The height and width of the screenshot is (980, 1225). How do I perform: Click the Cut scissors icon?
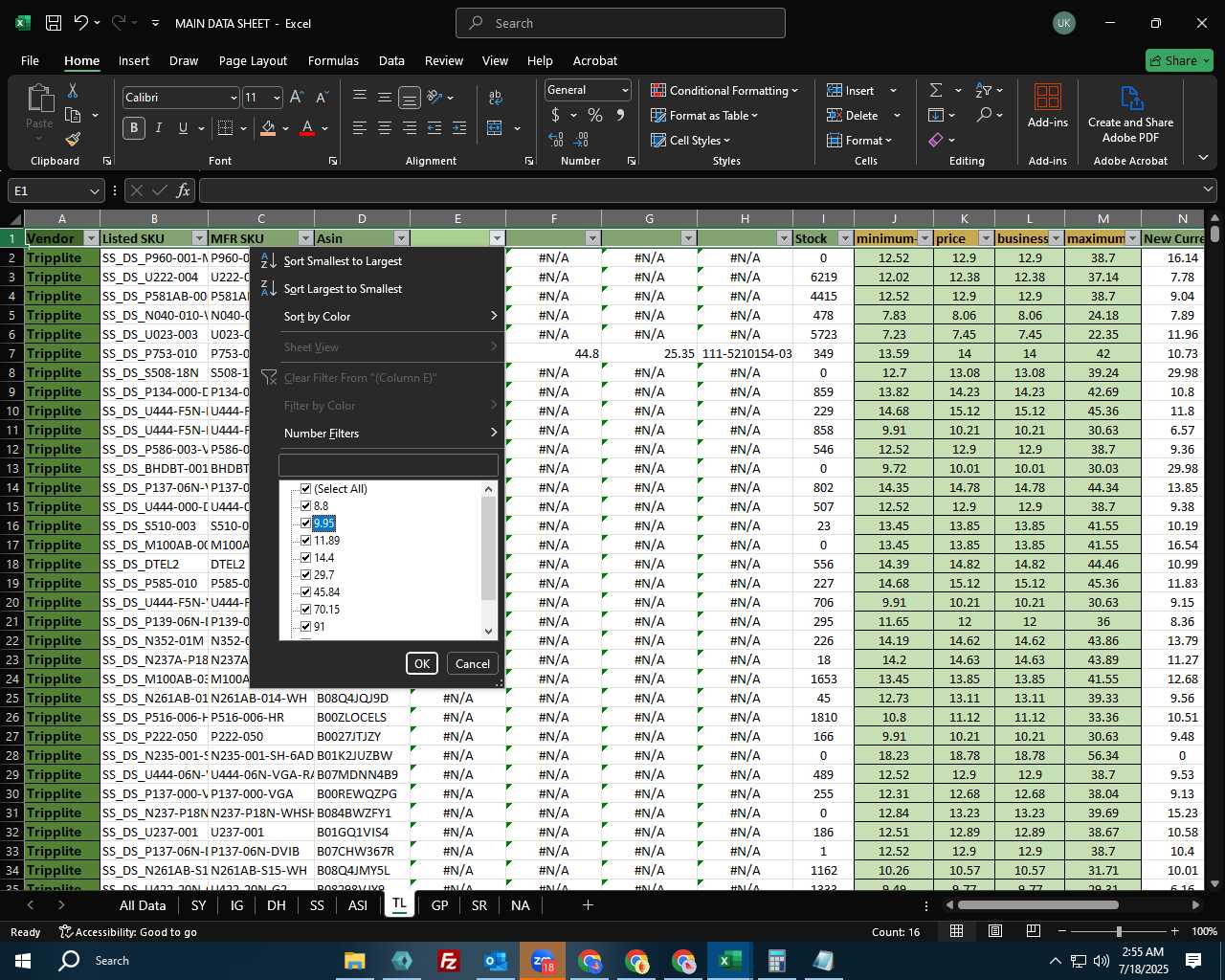point(72,90)
